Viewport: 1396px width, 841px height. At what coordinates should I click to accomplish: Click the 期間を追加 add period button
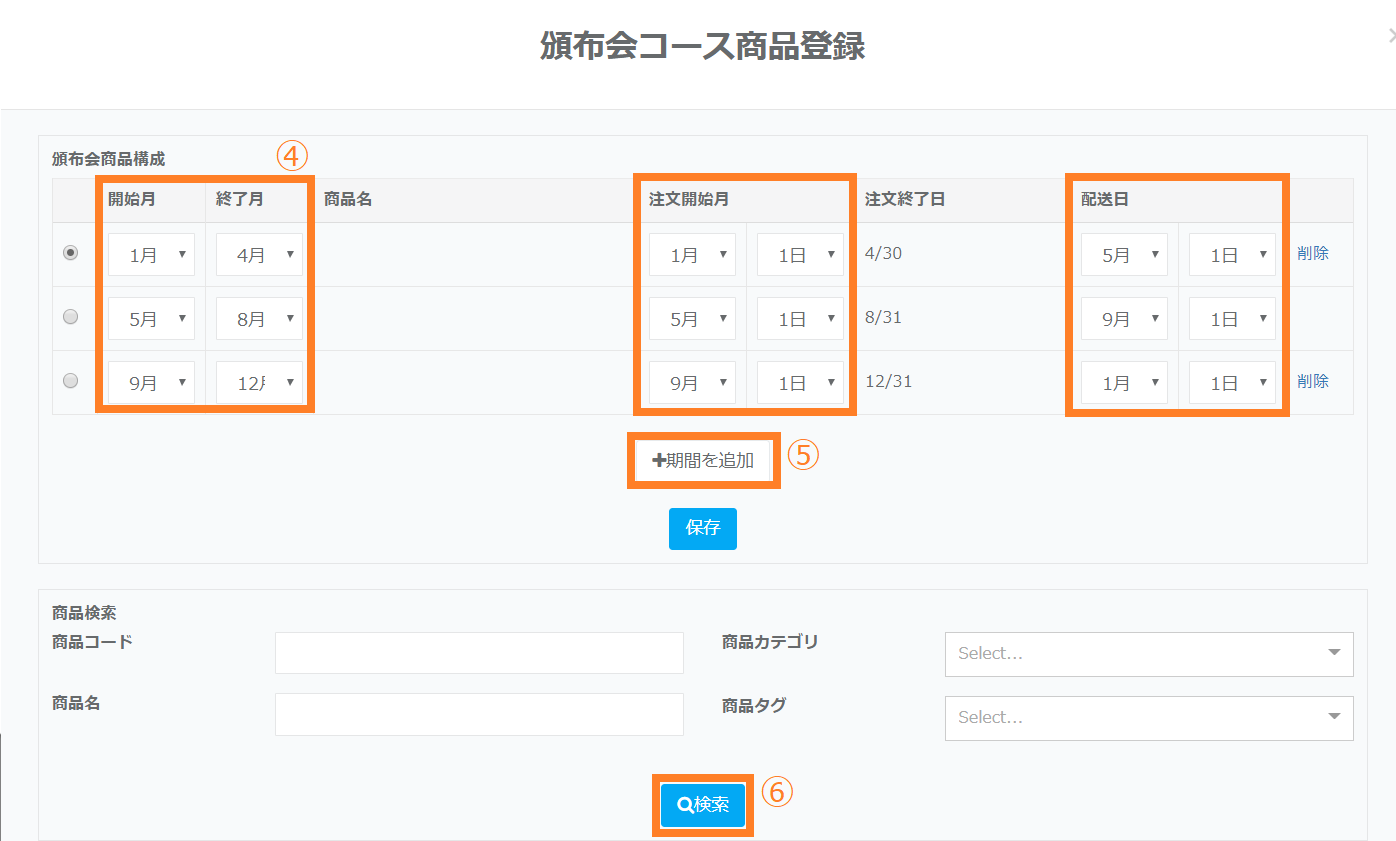(703, 461)
